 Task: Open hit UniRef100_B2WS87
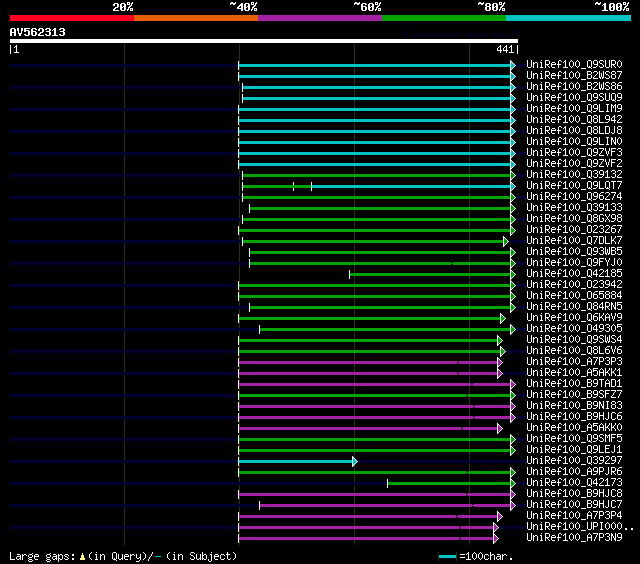(574, 75)
